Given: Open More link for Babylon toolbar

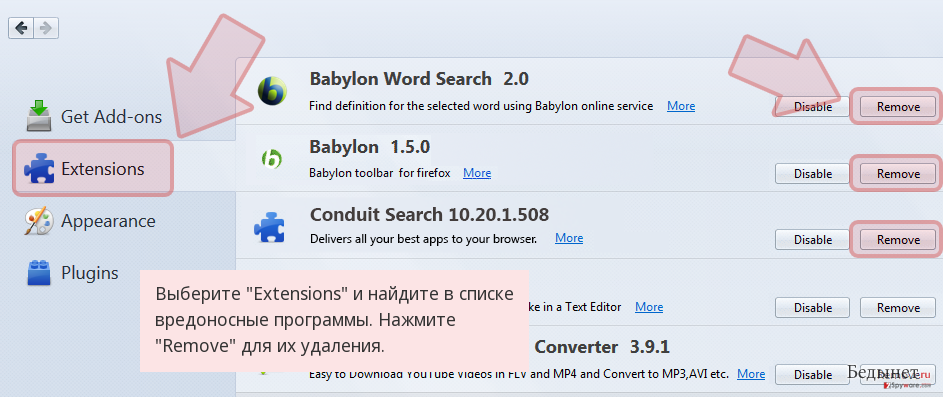Looking at the screenshot, I should [477, 173].
